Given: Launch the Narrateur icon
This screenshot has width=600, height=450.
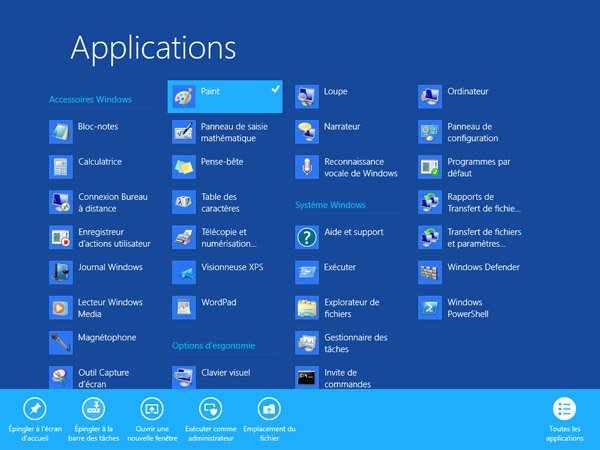Looking at the screenshot, I should click(307, 132).
